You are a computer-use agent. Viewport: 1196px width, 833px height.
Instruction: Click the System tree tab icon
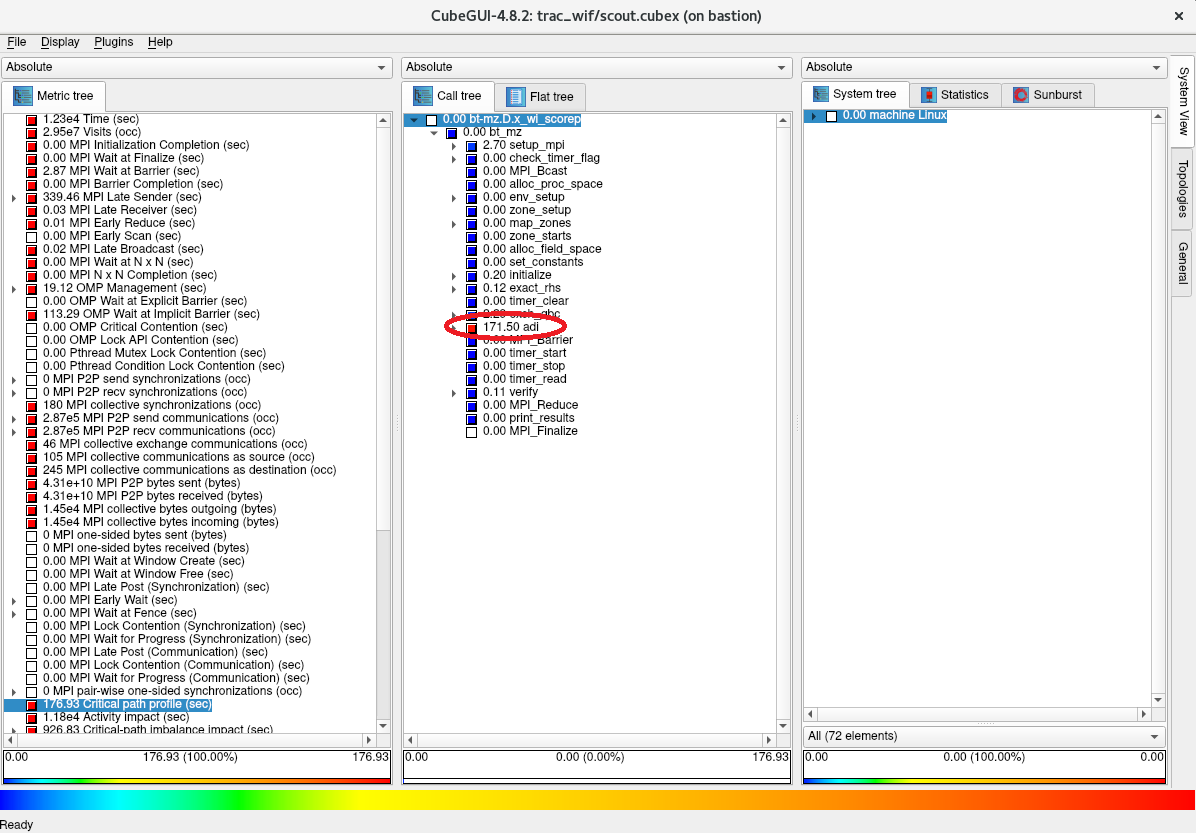pyautogui.click(x=819, y=94)
